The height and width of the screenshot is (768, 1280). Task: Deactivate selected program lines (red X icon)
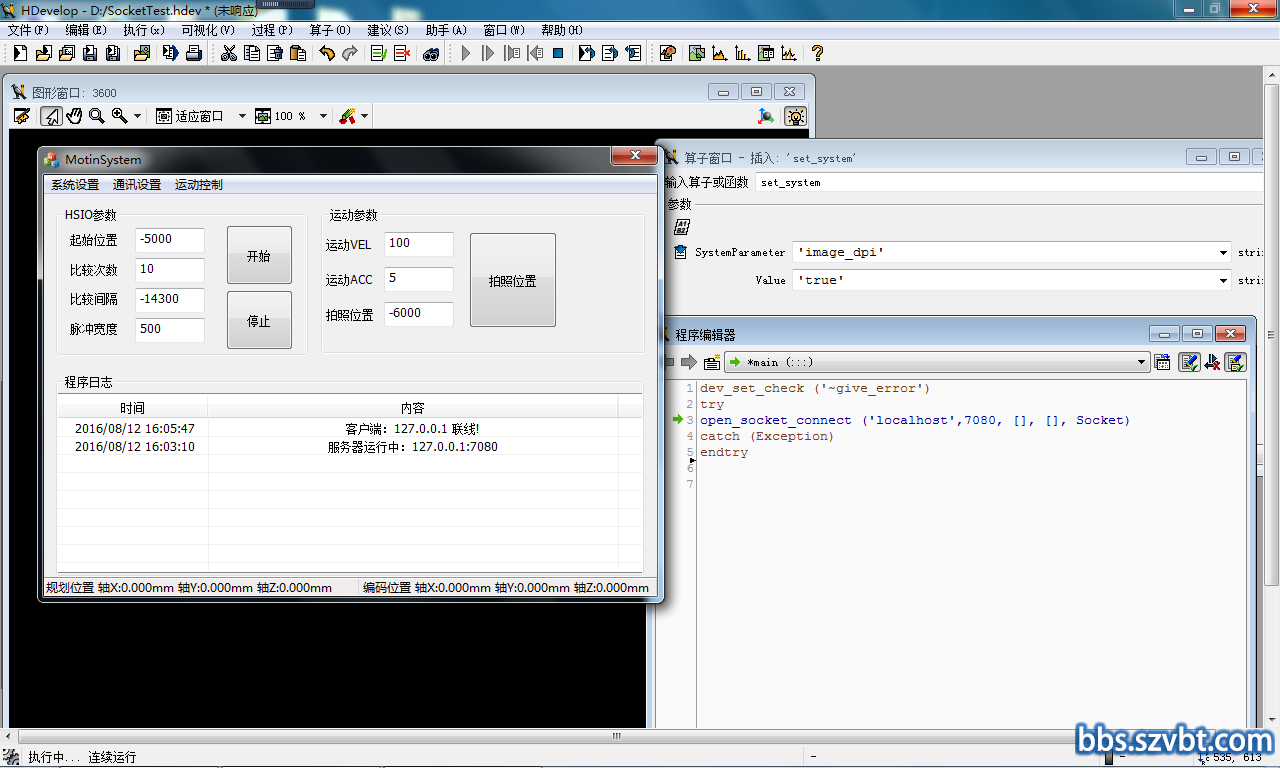[402, 53]
